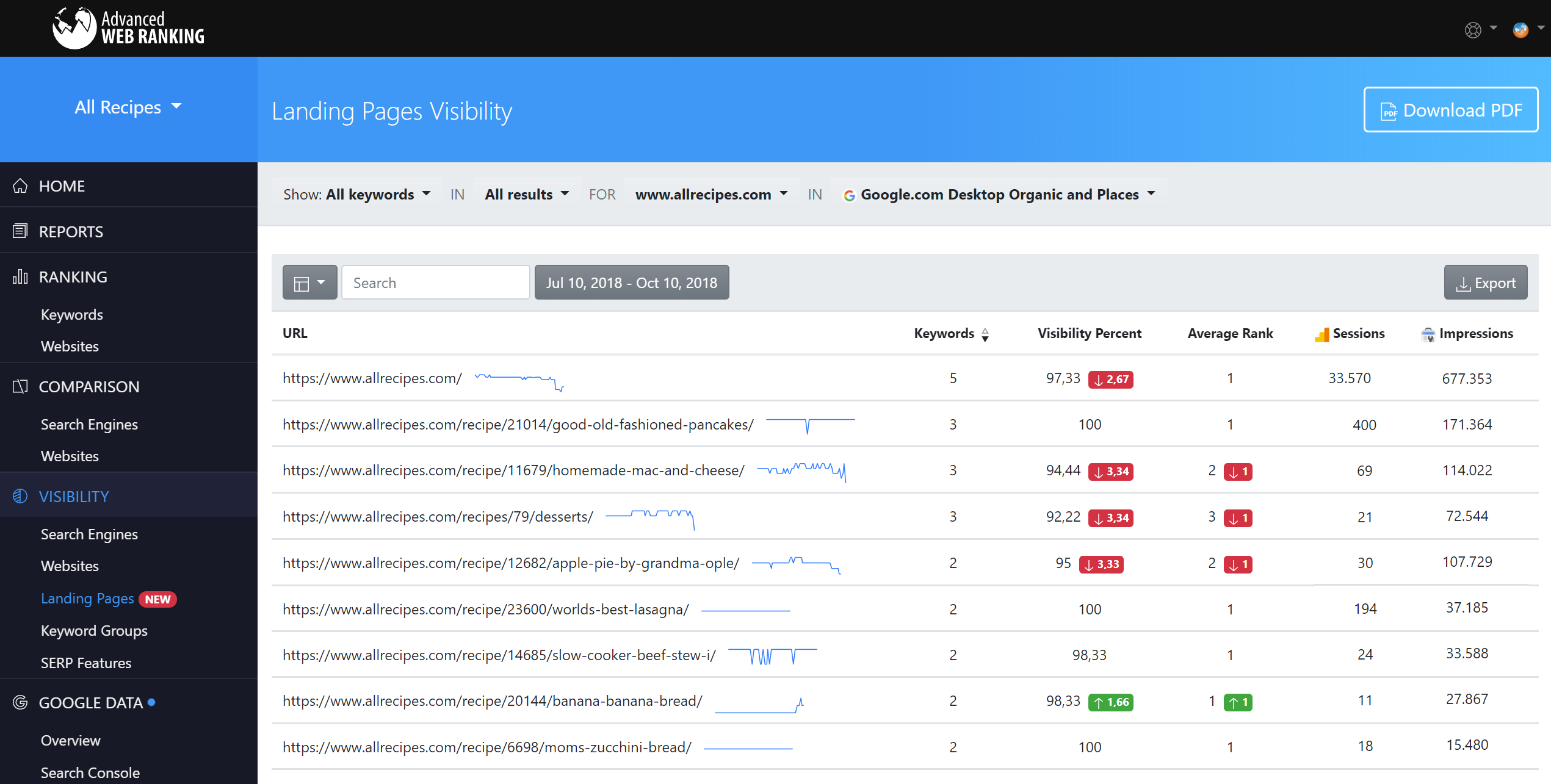This screenshot has height=784, width=1551.
Task: Open the www.allrecipes.com website dropdown
Action: 711,195
